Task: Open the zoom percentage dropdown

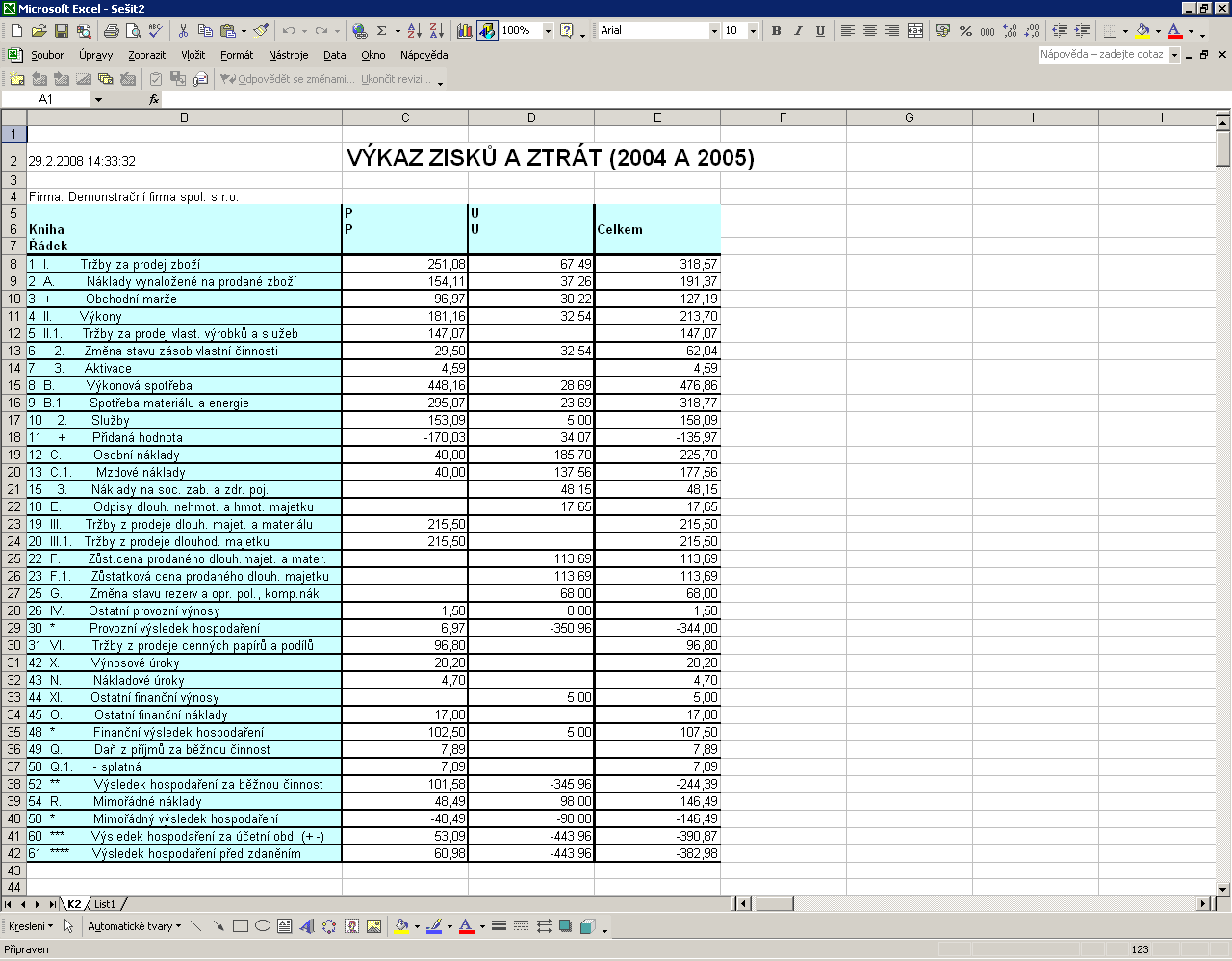Action: point(548,31)
